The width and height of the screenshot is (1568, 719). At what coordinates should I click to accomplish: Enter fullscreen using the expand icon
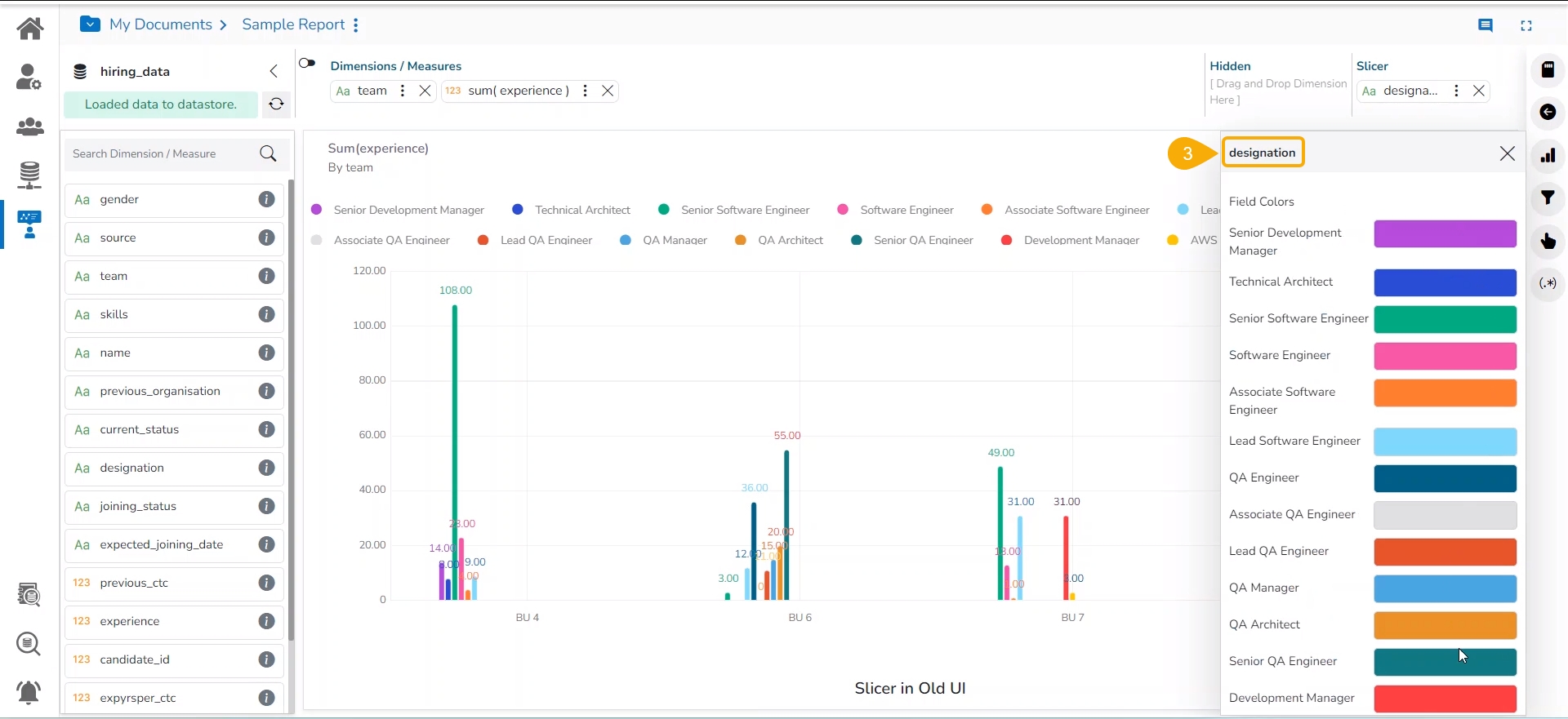tap(1526, 25)
